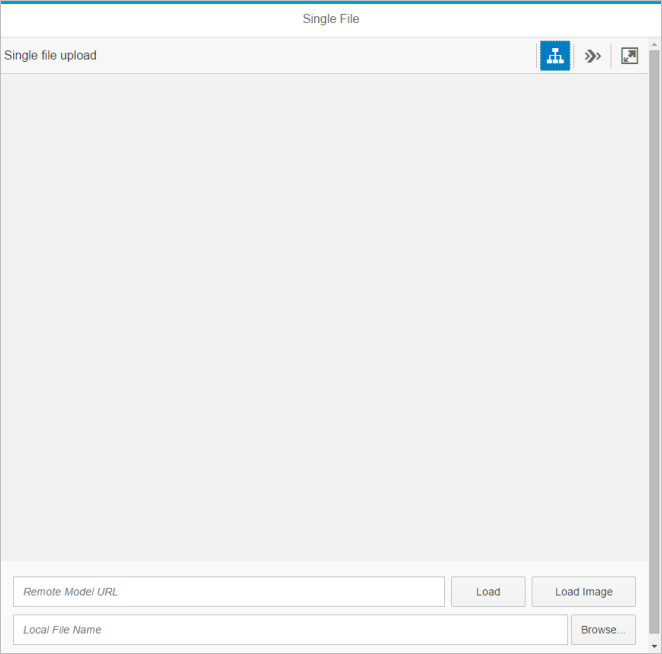Open the step navigation double-chevron icon
The height and width of the screenshot is (654, 662).
[x=593, y=56]
